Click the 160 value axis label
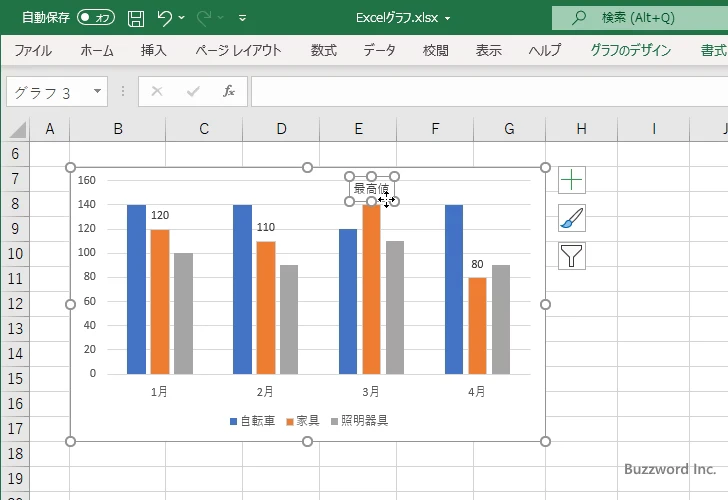 point(87,180)
